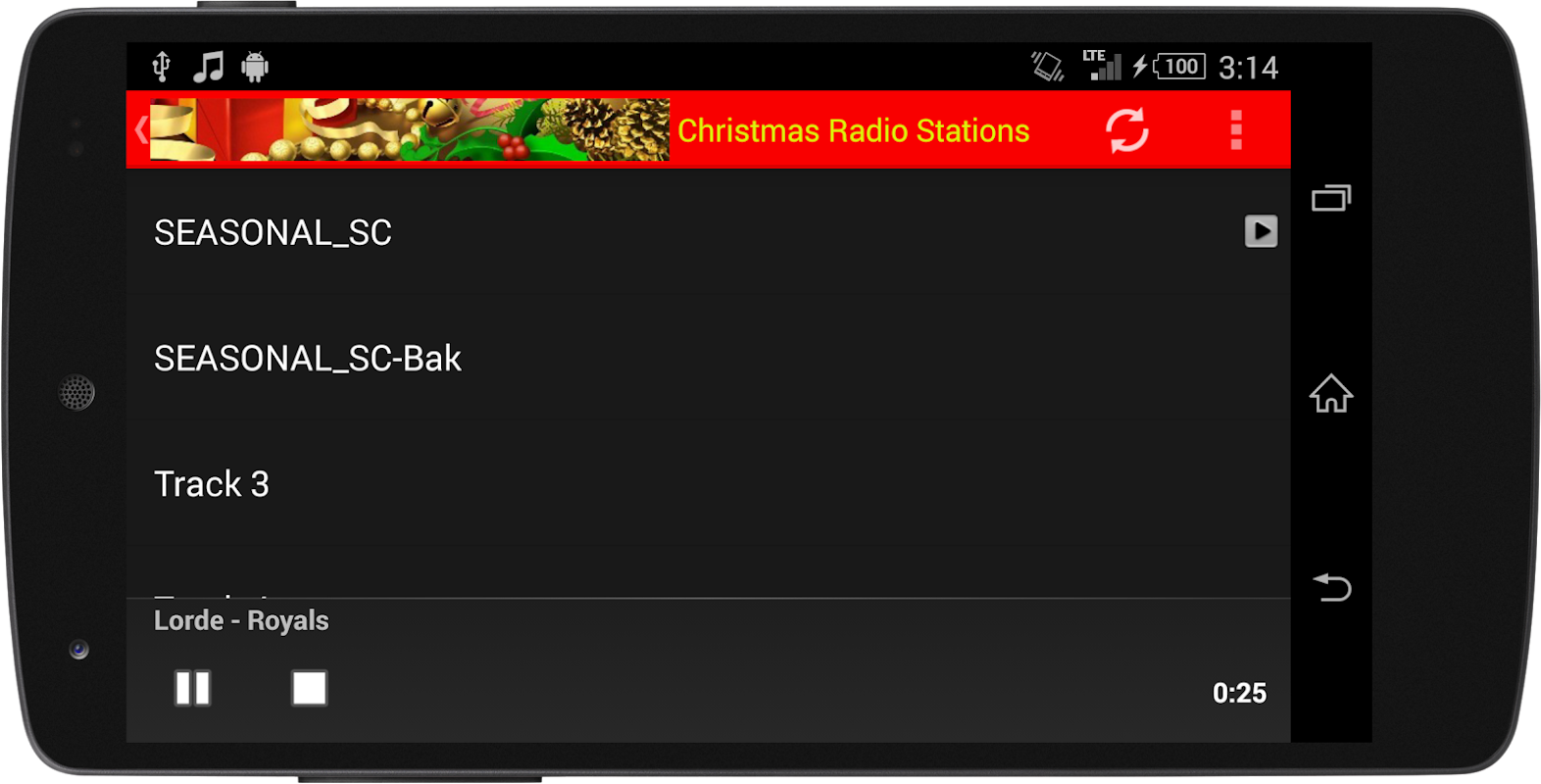The width and height of the screenshot is (1541, 784).
Task: Tap the Android robot notification icon
Action: click(255, 67)
